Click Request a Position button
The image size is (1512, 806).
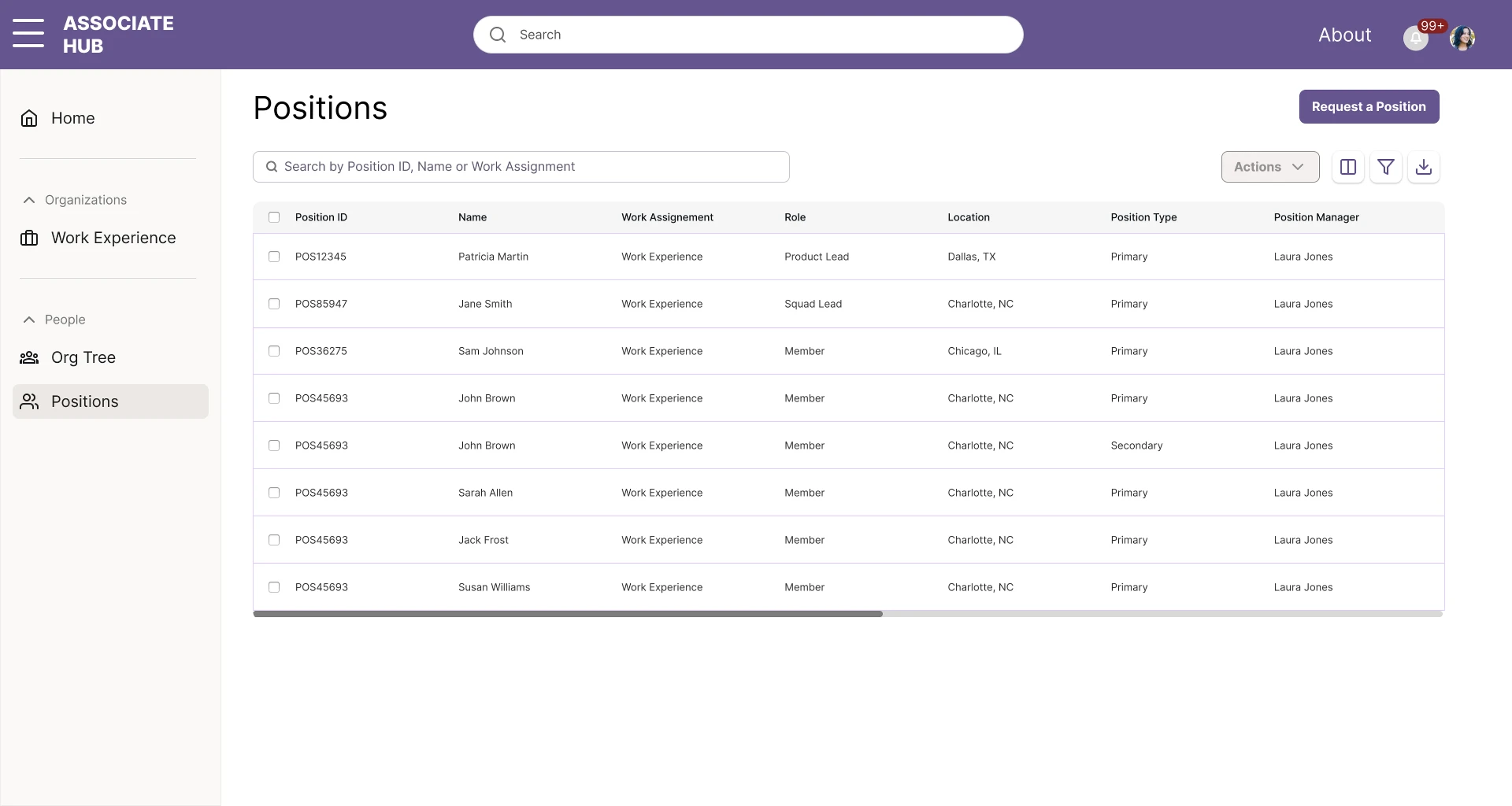1369,106
